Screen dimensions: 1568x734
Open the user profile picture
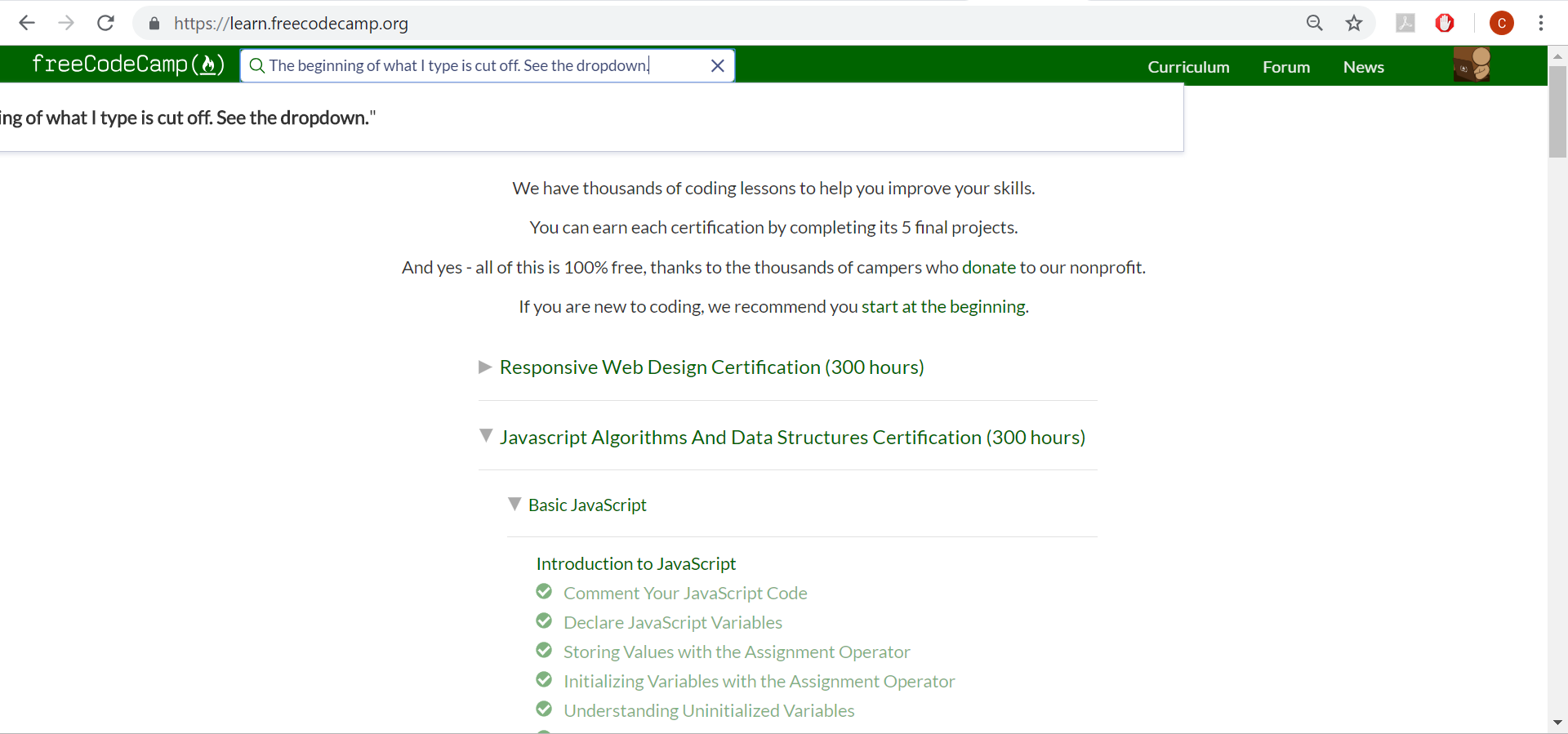(x=1472, y=65)
